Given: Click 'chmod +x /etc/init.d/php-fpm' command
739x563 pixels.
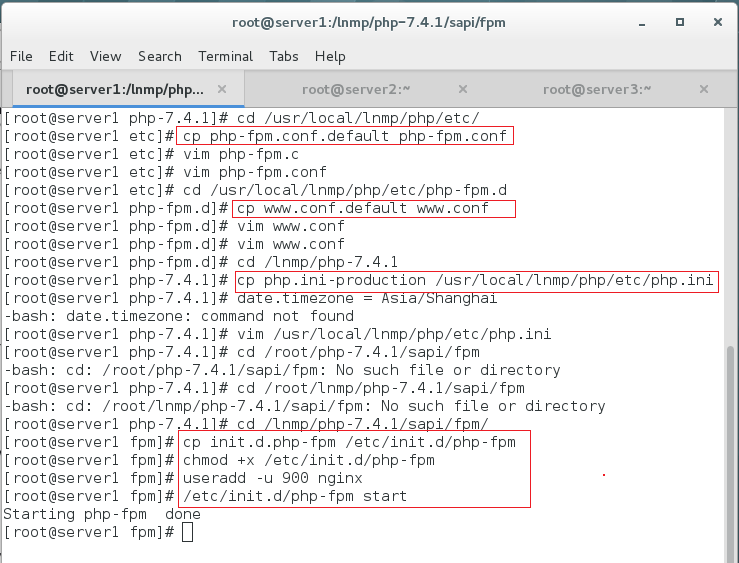Looking at the screenshot, I should pyautogui.click(x=309, y=460).
